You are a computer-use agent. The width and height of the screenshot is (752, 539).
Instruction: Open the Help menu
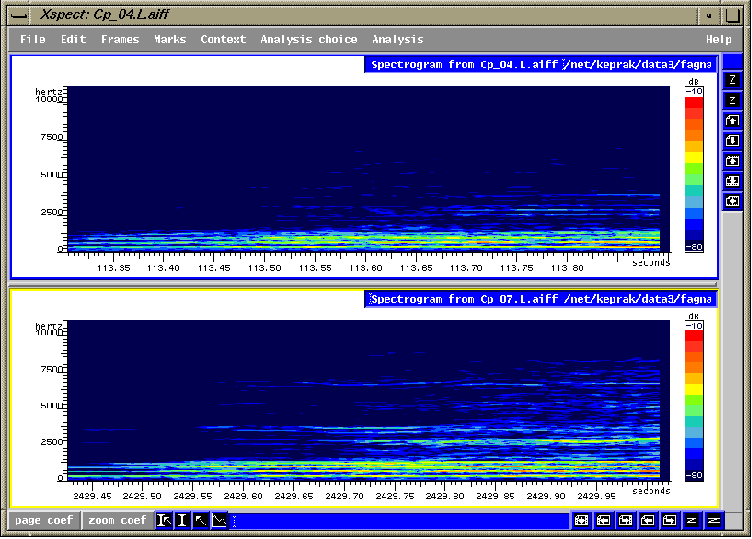[x=718, y=39]
